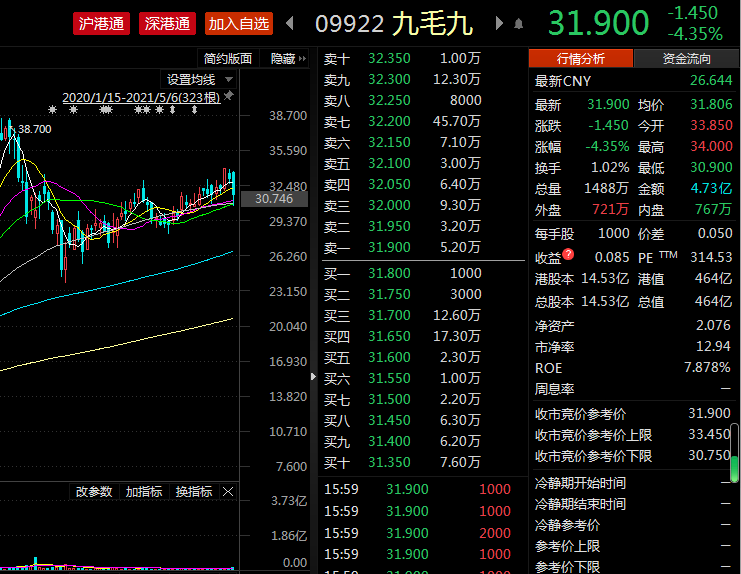
Task: Click the red question mark beside 收益
Action: point(568,256)
